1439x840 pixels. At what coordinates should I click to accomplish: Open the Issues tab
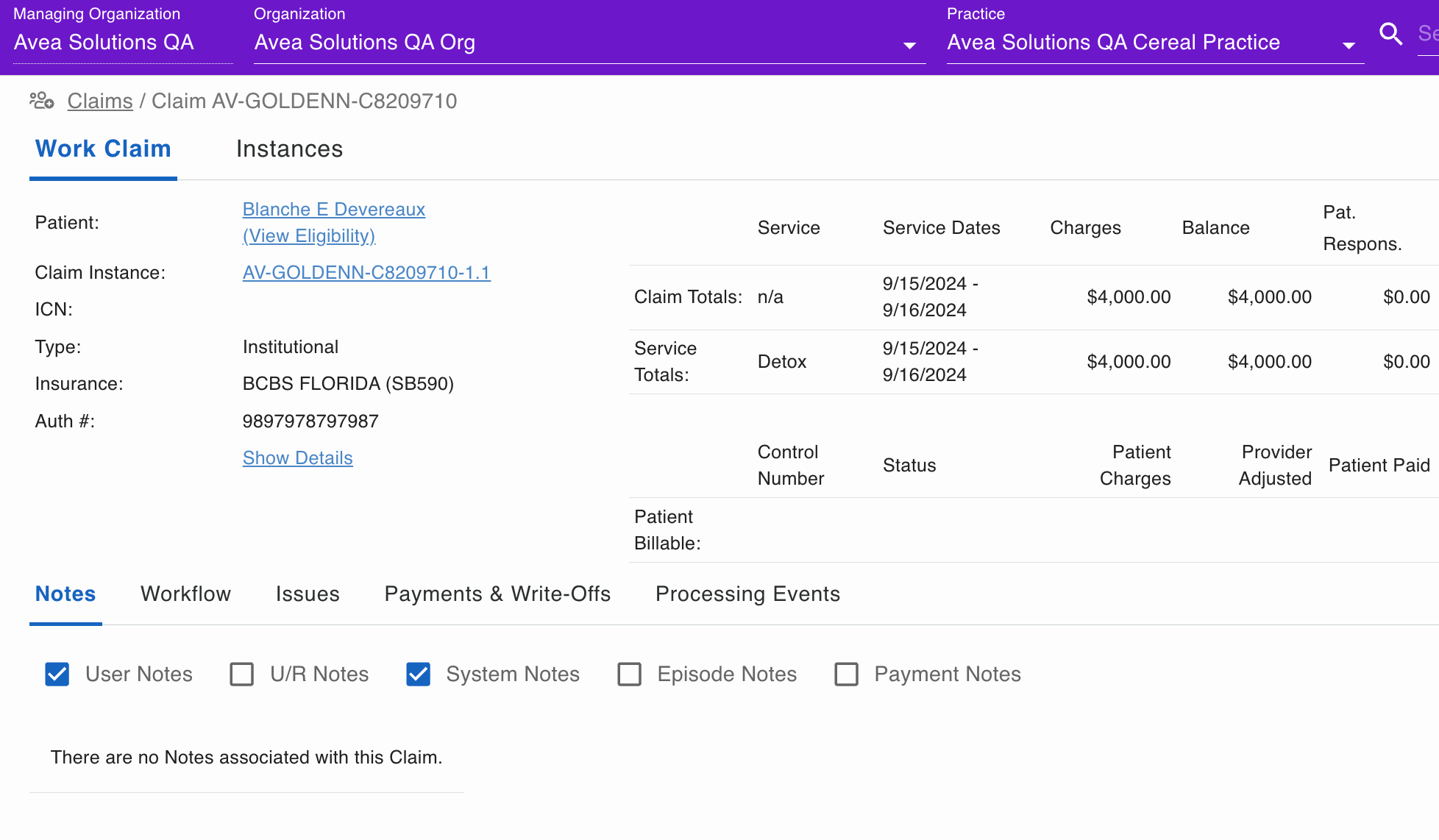(308, 594)
